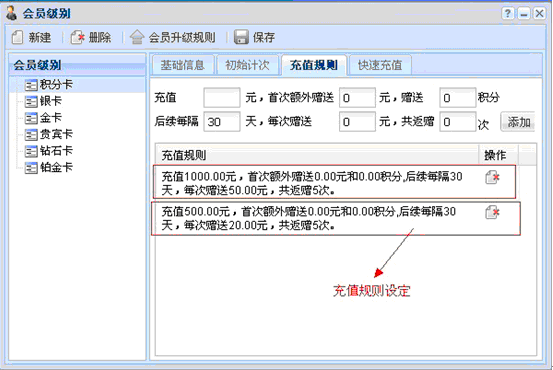Click the 删除 delete toolbar icon
The image size is (553, 370).
(x=77, y=37)
